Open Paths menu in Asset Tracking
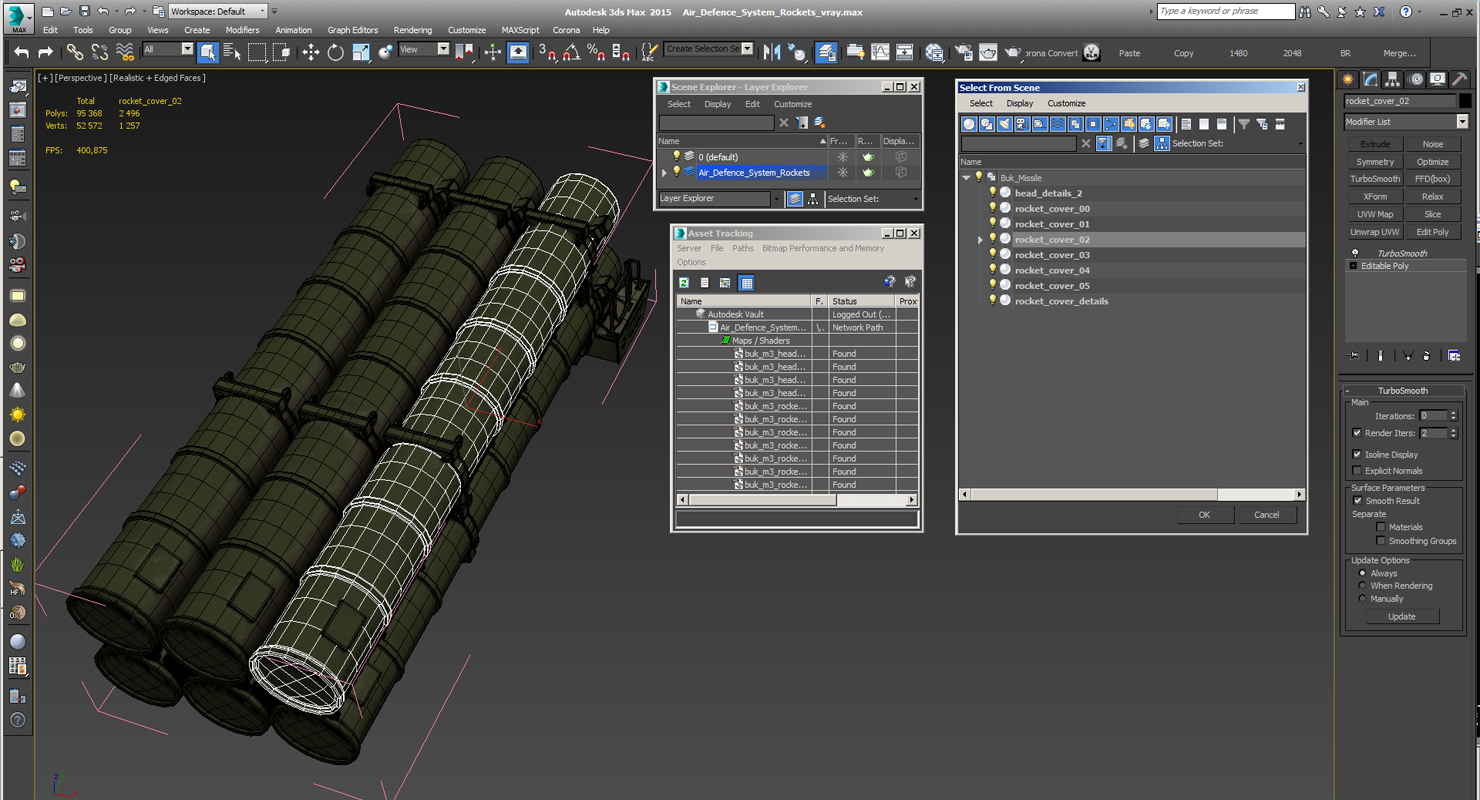The width and height of the screenshot is (1480, 800). pos(742,248)
